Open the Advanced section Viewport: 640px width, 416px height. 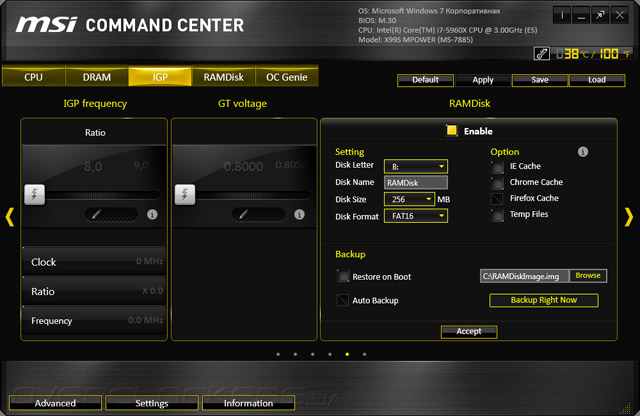[55, 403]
